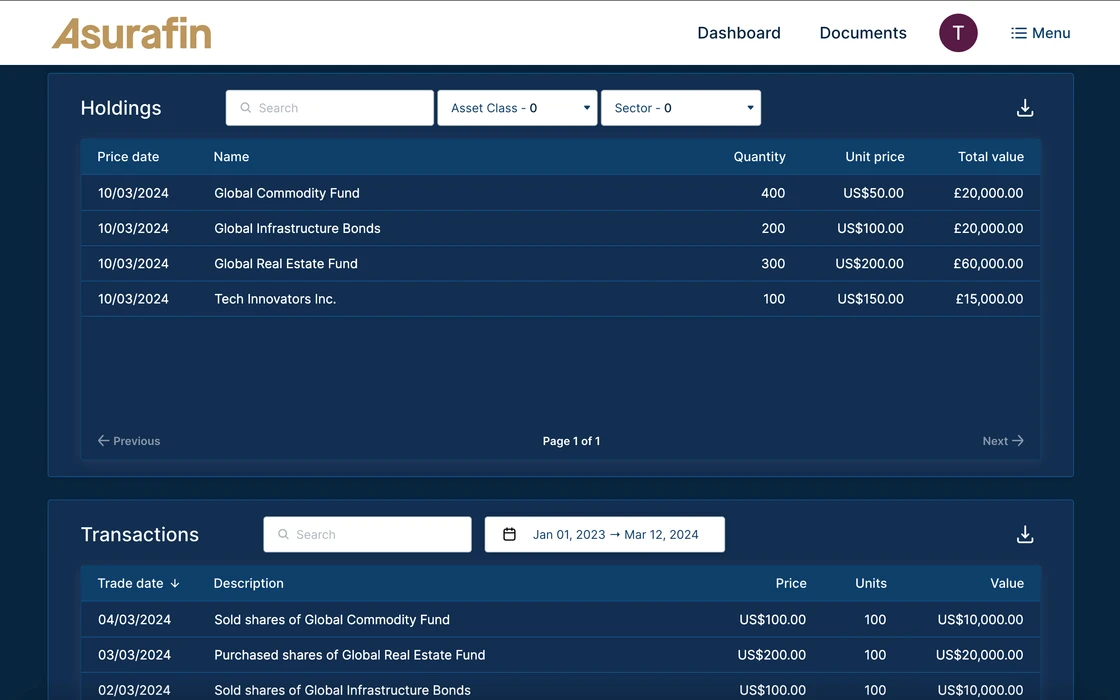Click the Trade date sort arrow
Screen dimensions: 1120x700
175,584
